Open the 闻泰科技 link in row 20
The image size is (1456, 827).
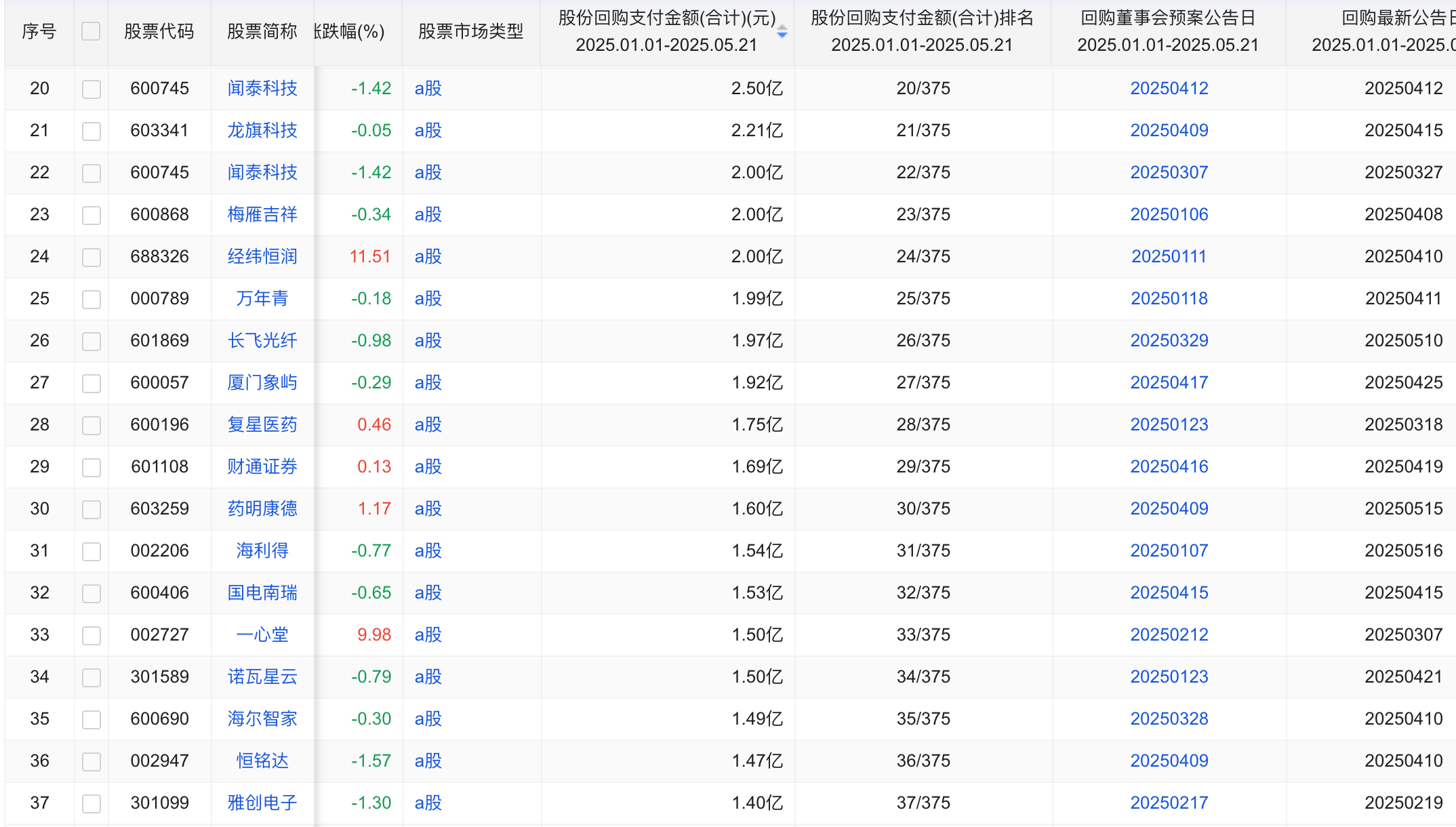(x=262, y=88)
